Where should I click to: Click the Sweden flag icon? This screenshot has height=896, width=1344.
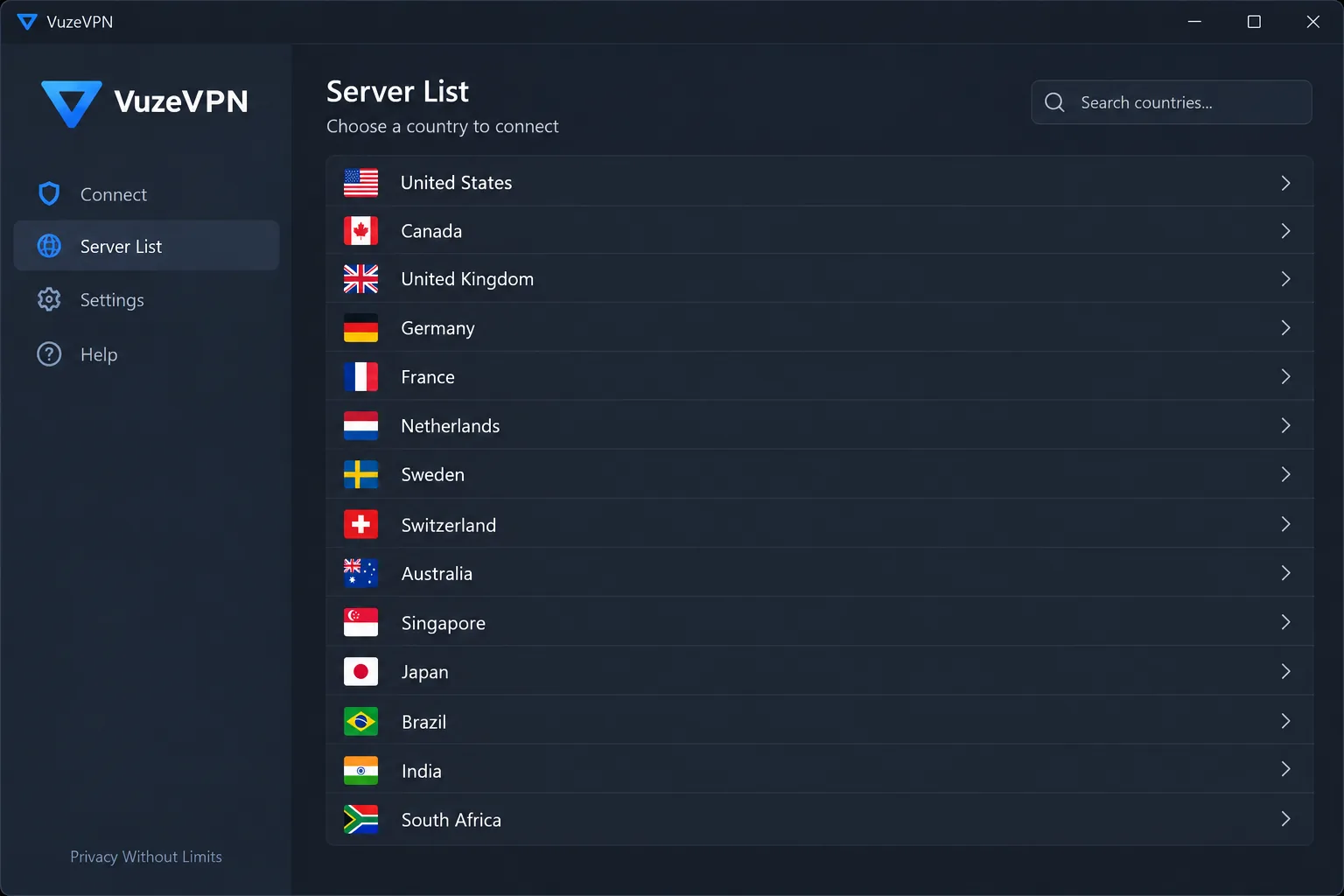point(360,474)
